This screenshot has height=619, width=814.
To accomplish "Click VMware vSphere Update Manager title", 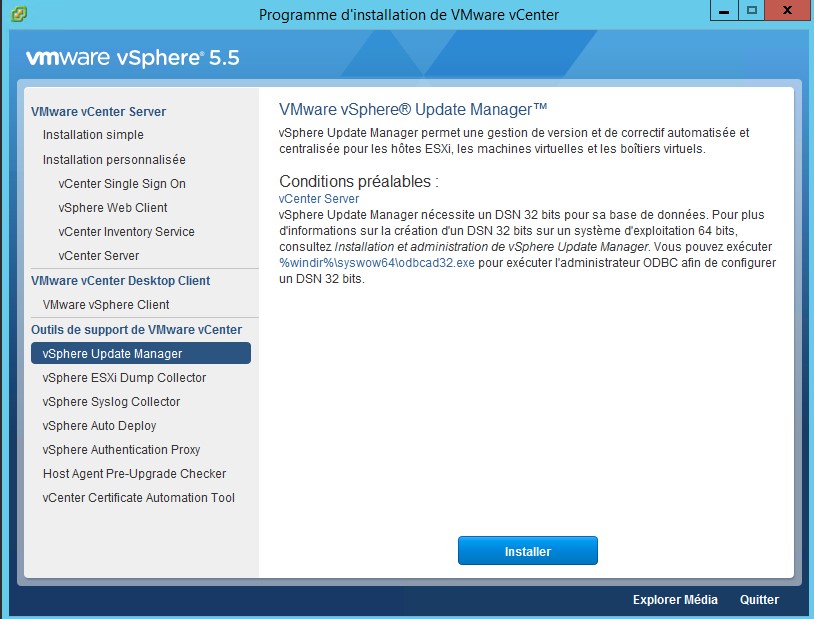I will click(413, 110).
